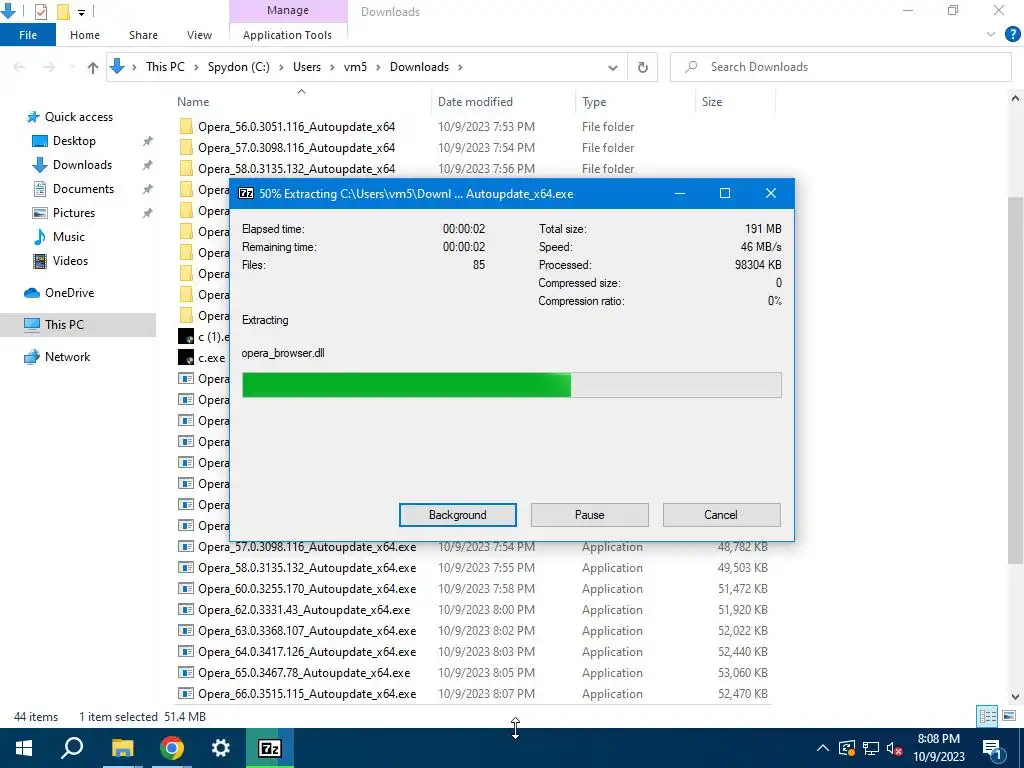1024x768 pixels.
Task: Switch to the Home ribbon tab
Action: click(85, 35)
